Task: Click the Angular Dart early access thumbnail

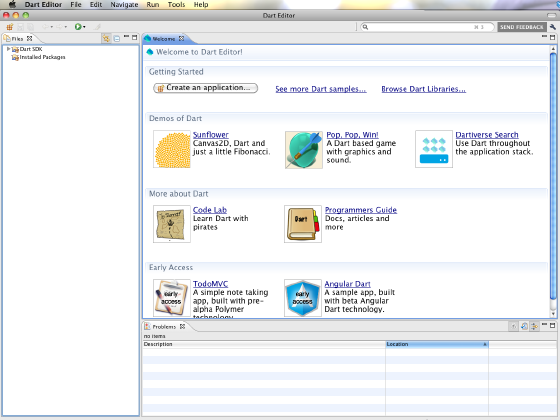Action: coord(303,298)
